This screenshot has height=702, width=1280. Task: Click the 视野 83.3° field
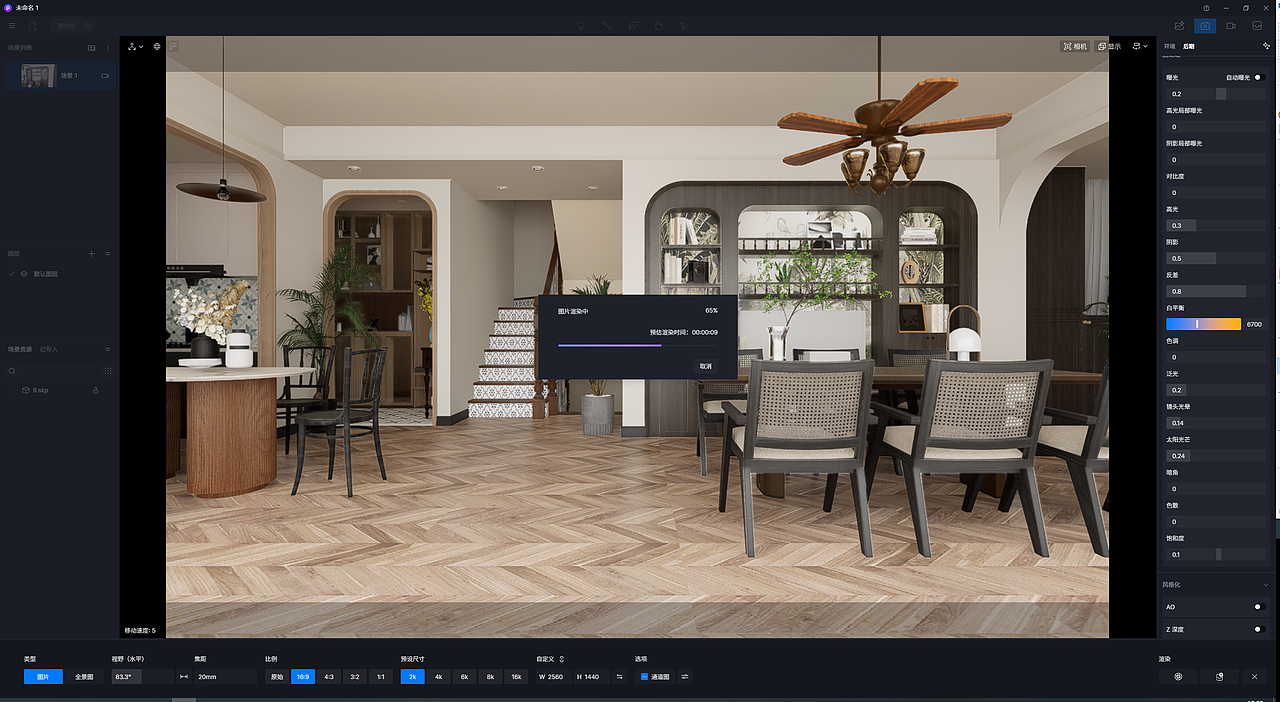click(x=142, y=677)
